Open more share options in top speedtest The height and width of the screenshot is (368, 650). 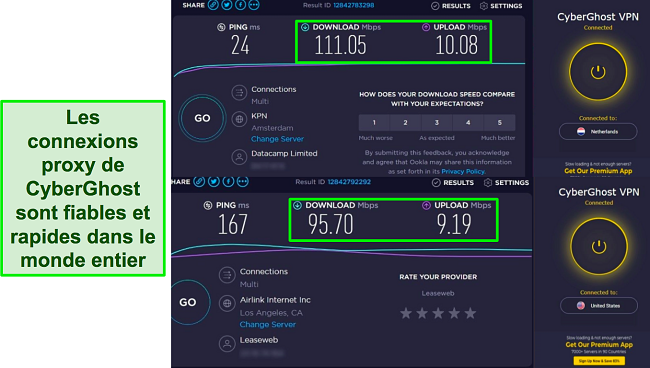click(x=254, y=5)
